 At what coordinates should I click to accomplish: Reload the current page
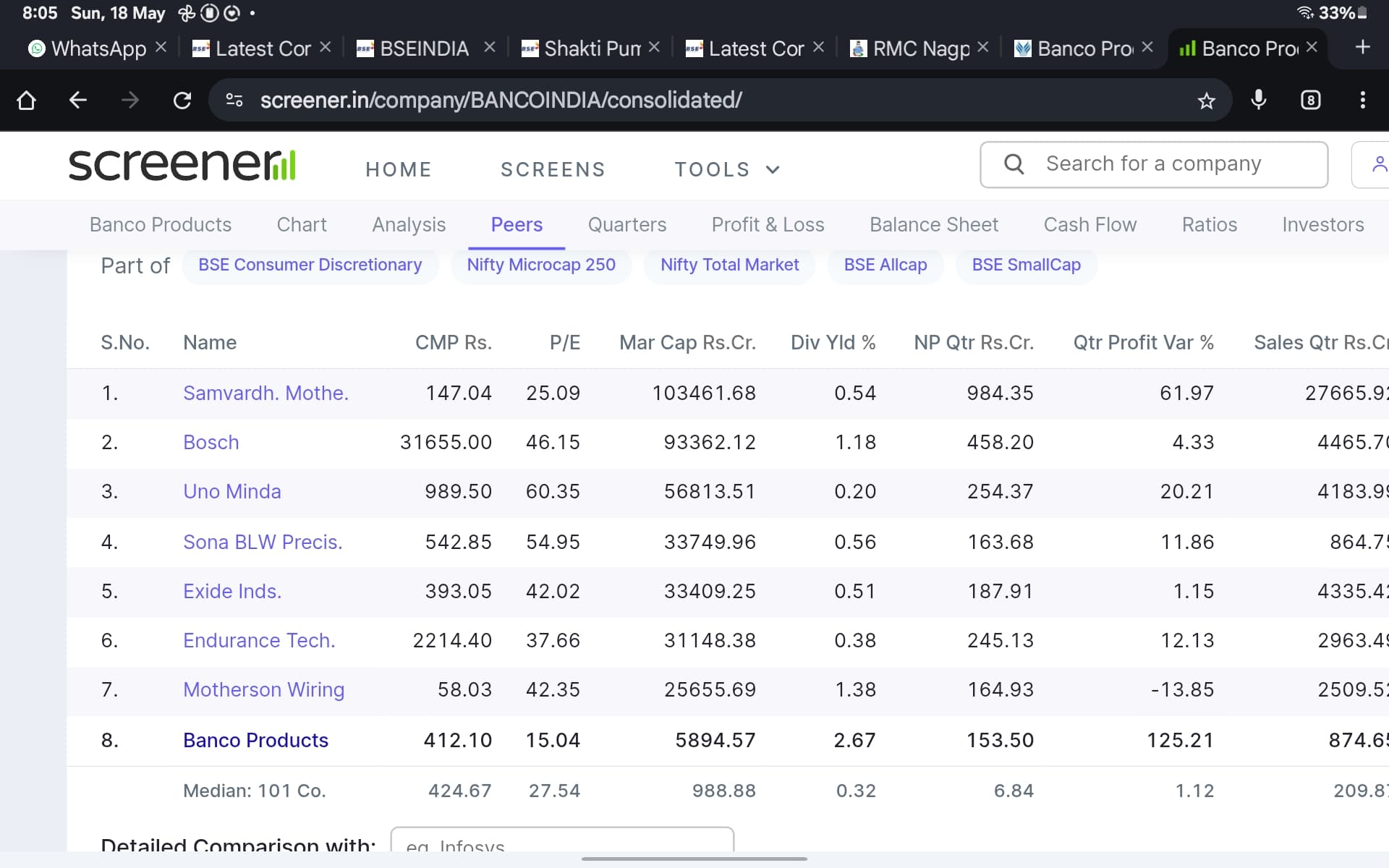tap(182, 100)
